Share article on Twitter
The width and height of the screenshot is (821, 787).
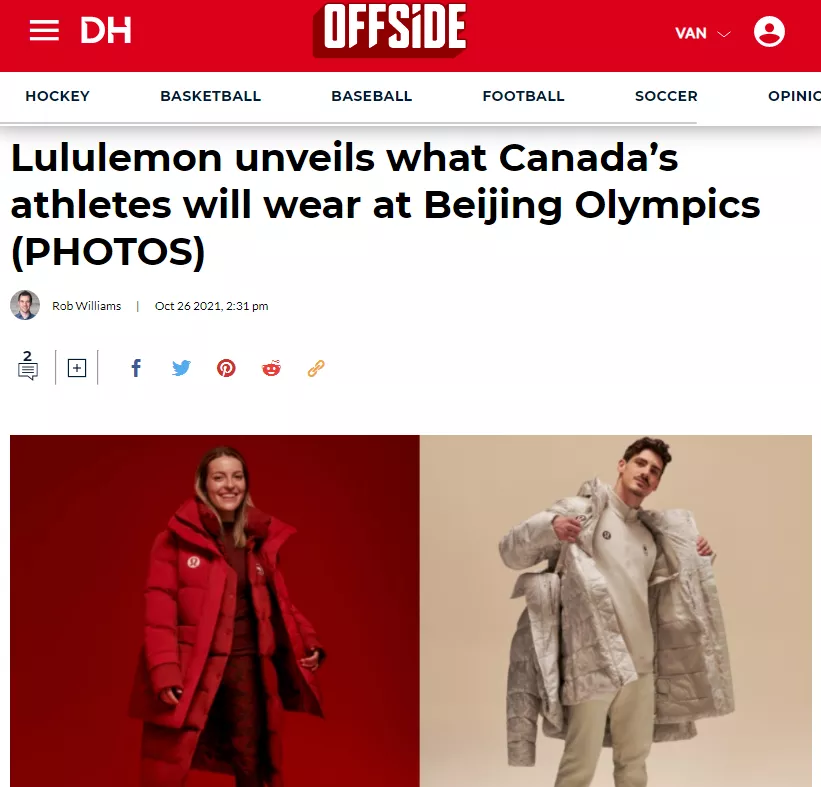point(181,368)
